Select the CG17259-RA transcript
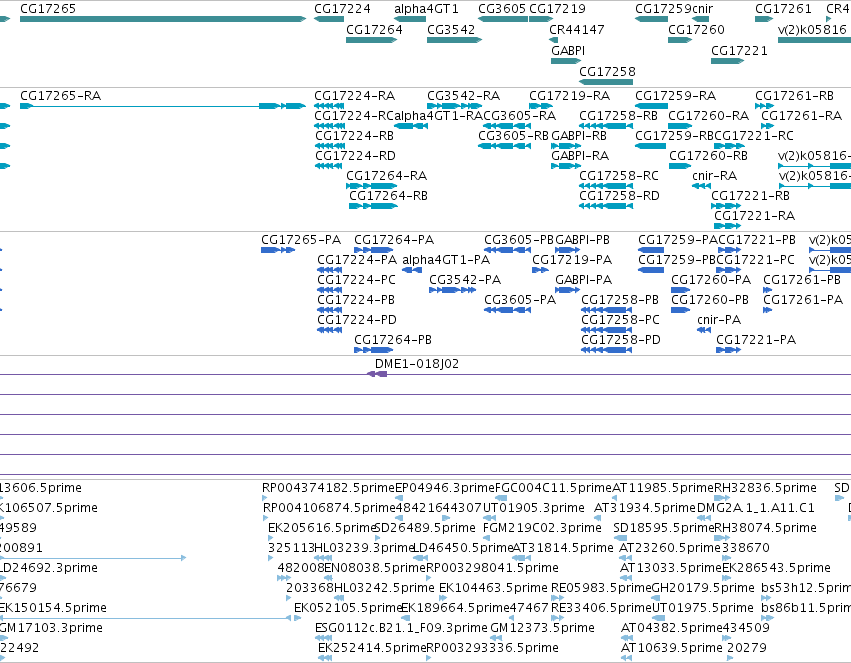The width and height of the screenshot is (851, 663). (651, 106)
